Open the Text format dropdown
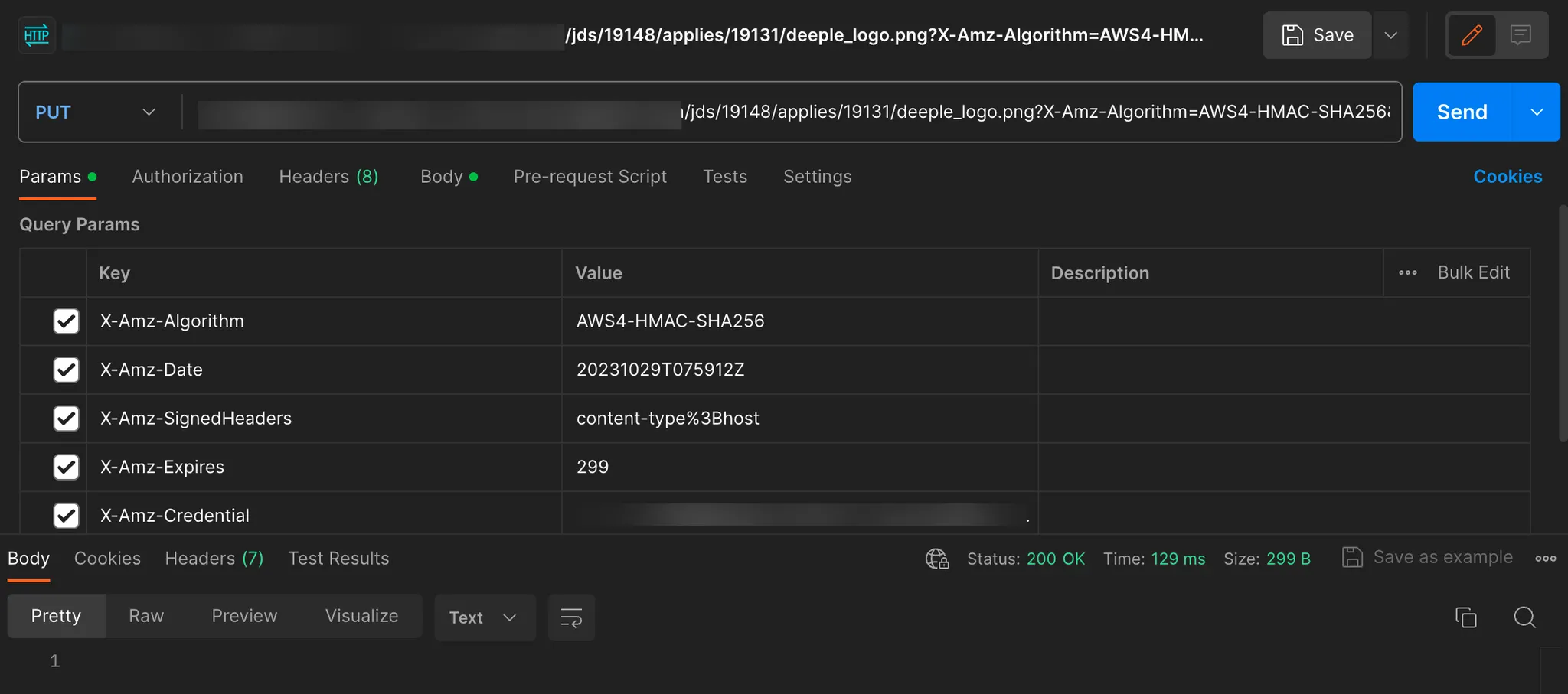The height and width of the screenshot is (694, 1568). click(484, 617)
